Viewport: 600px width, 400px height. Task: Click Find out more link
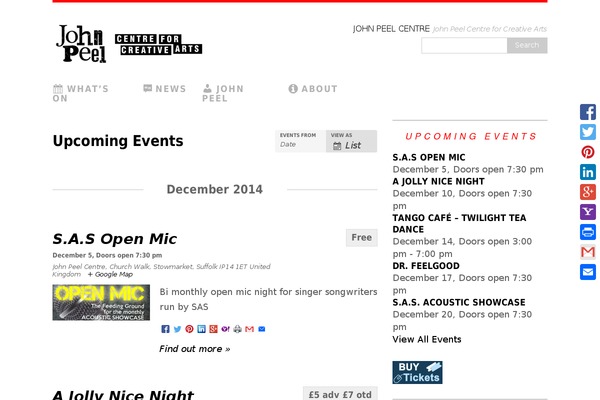[195, 349]
